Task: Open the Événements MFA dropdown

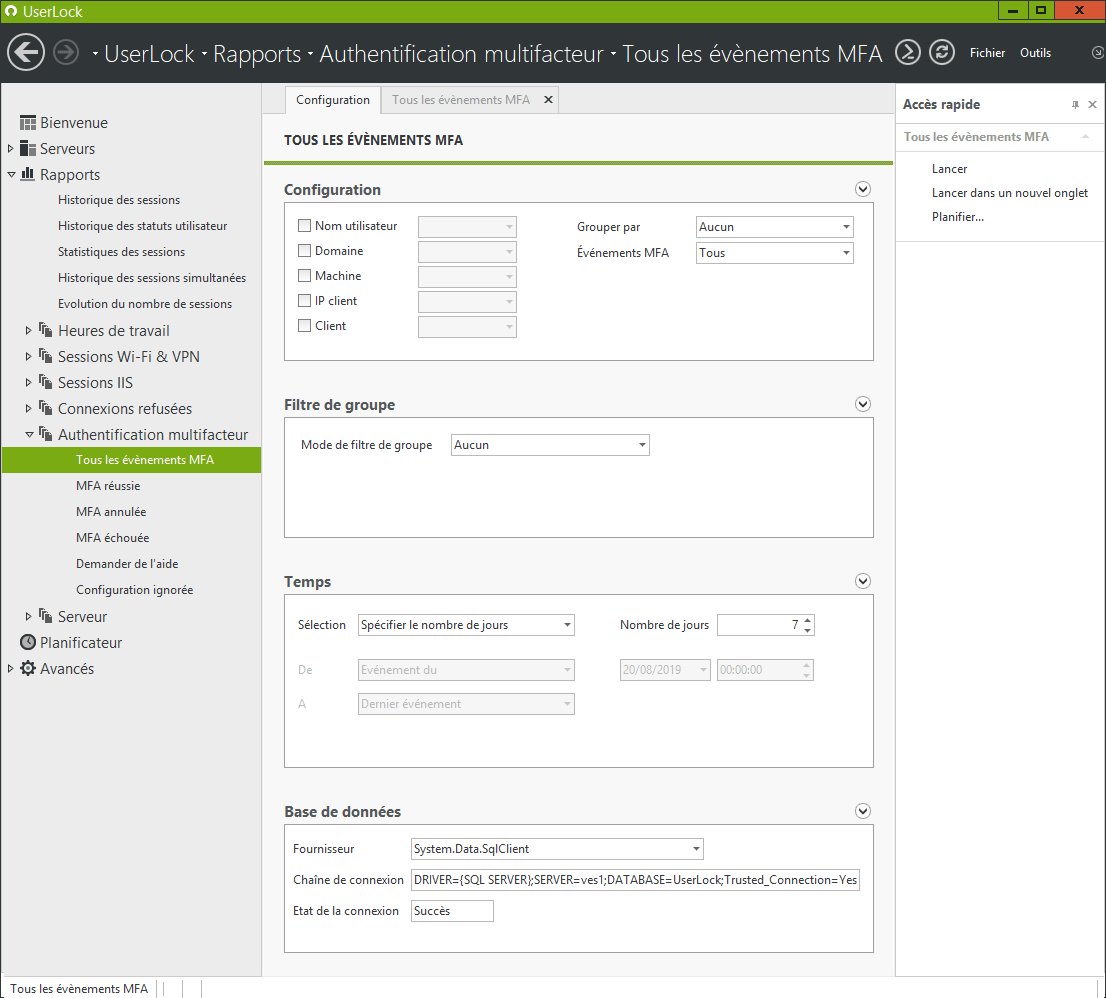Action: 774,253
